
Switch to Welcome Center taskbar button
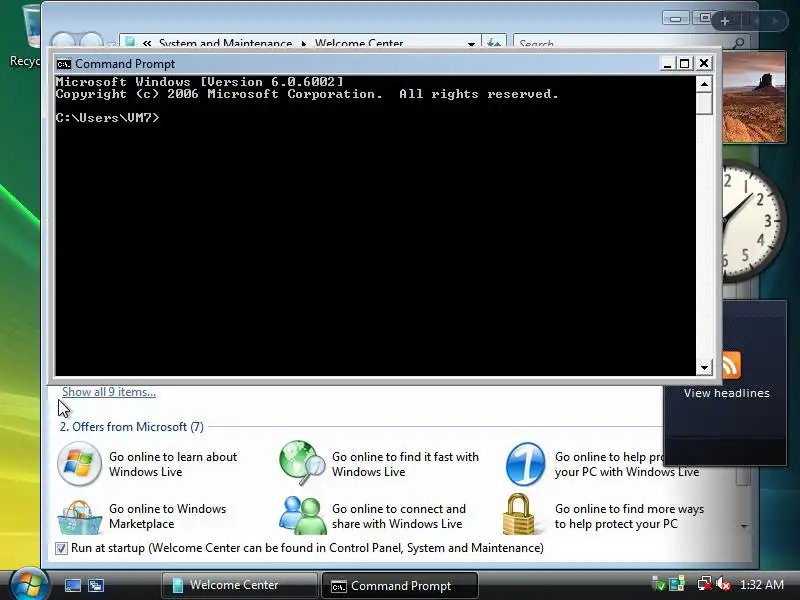pos(239,585)
